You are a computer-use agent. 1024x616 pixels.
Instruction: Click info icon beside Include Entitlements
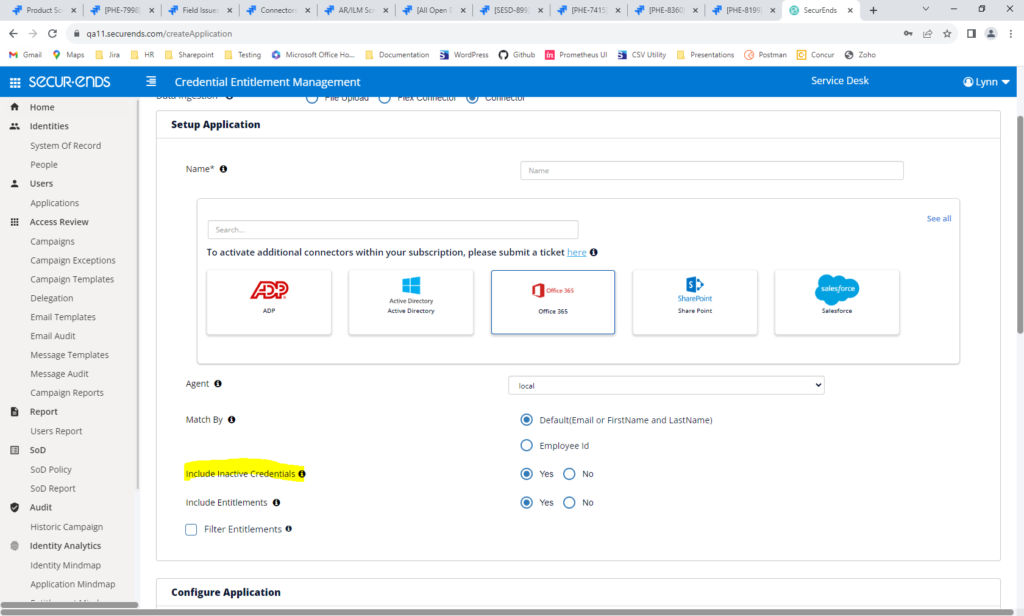pos(276,503)
